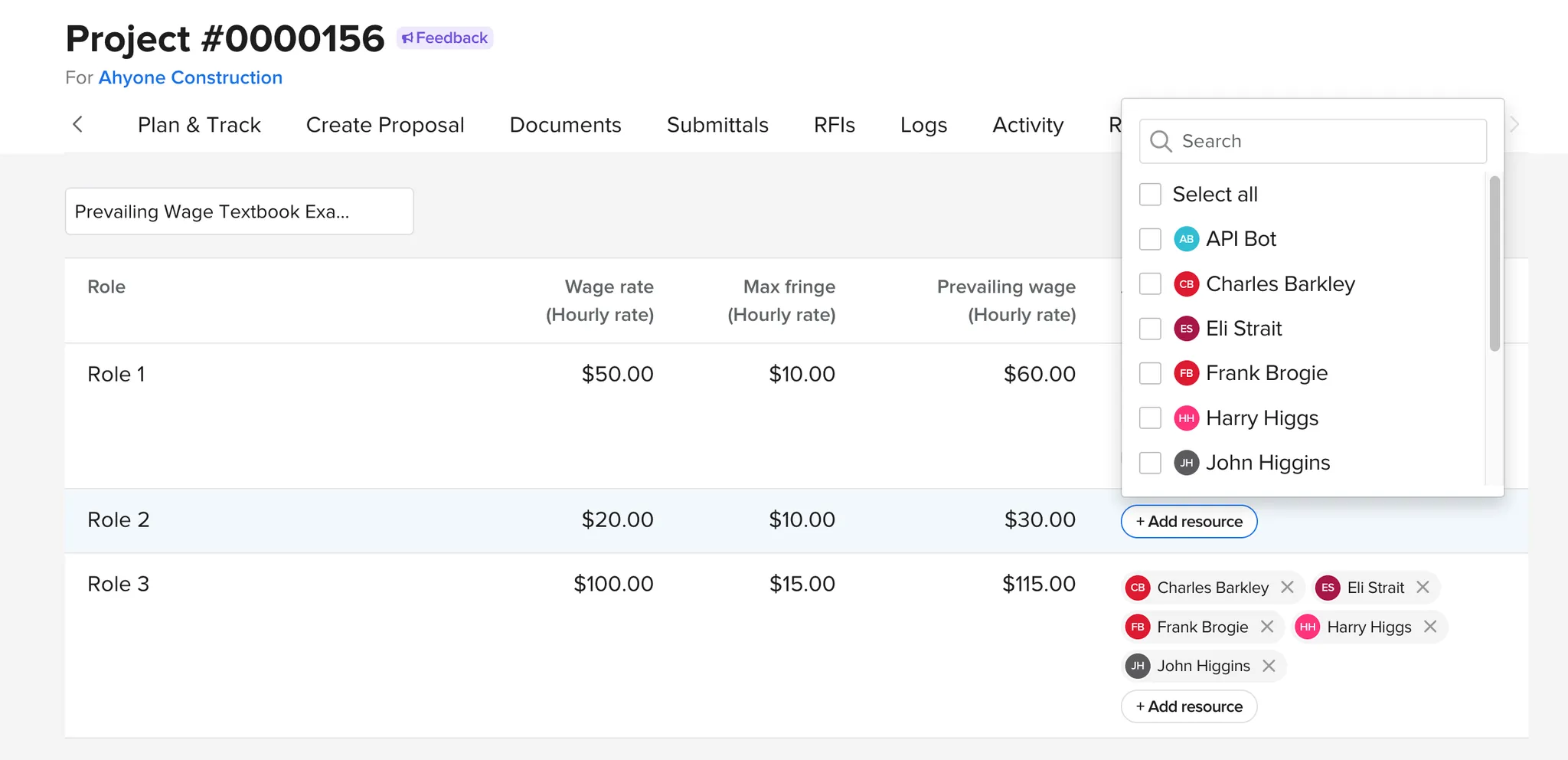
Task: Open Add resource for Role 2
Action: [1188, 522]
